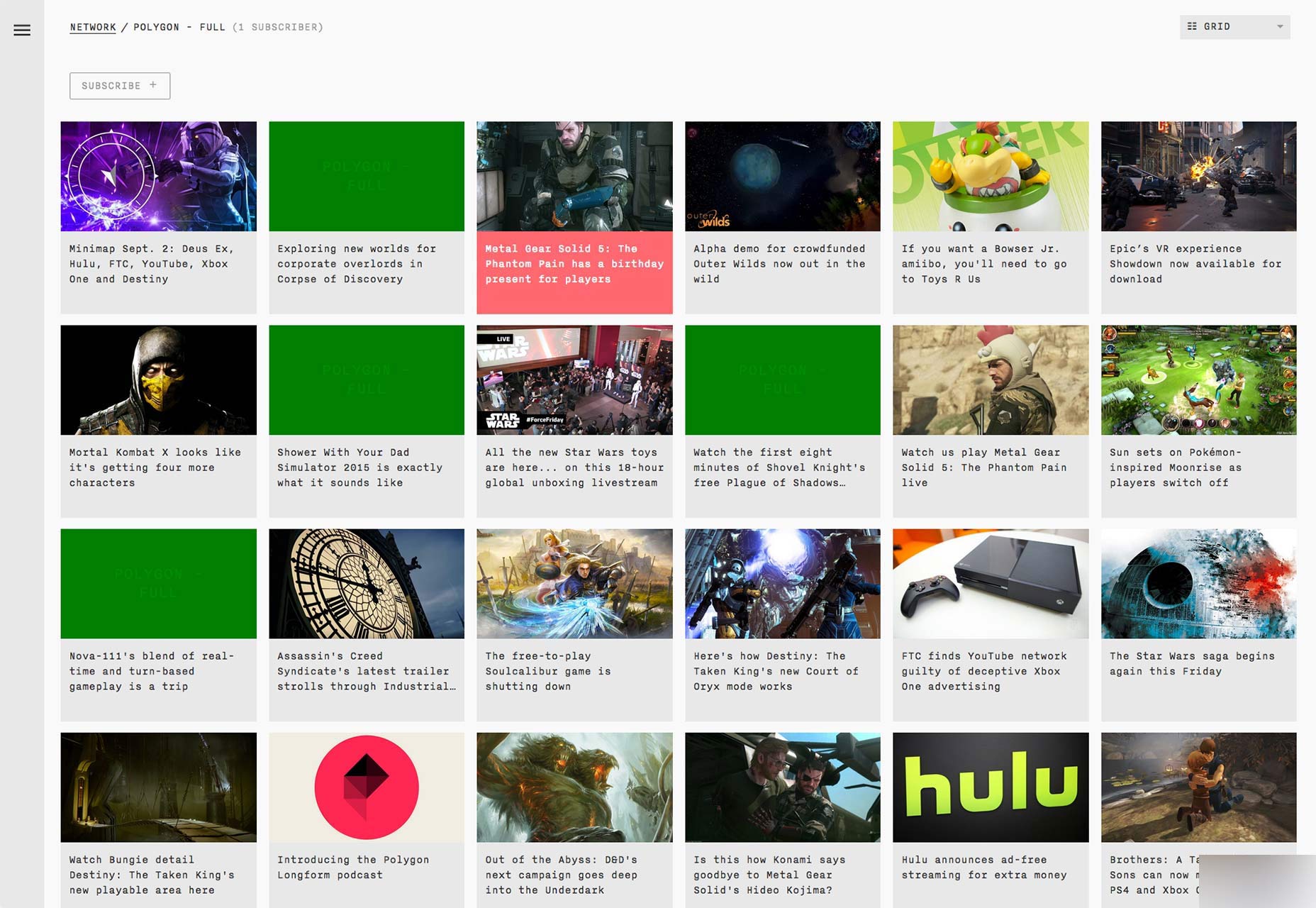Click the Xbox One console thumbnail
Image resolution: width=1316 pixels, height=908 pixels.
(991, 584)
